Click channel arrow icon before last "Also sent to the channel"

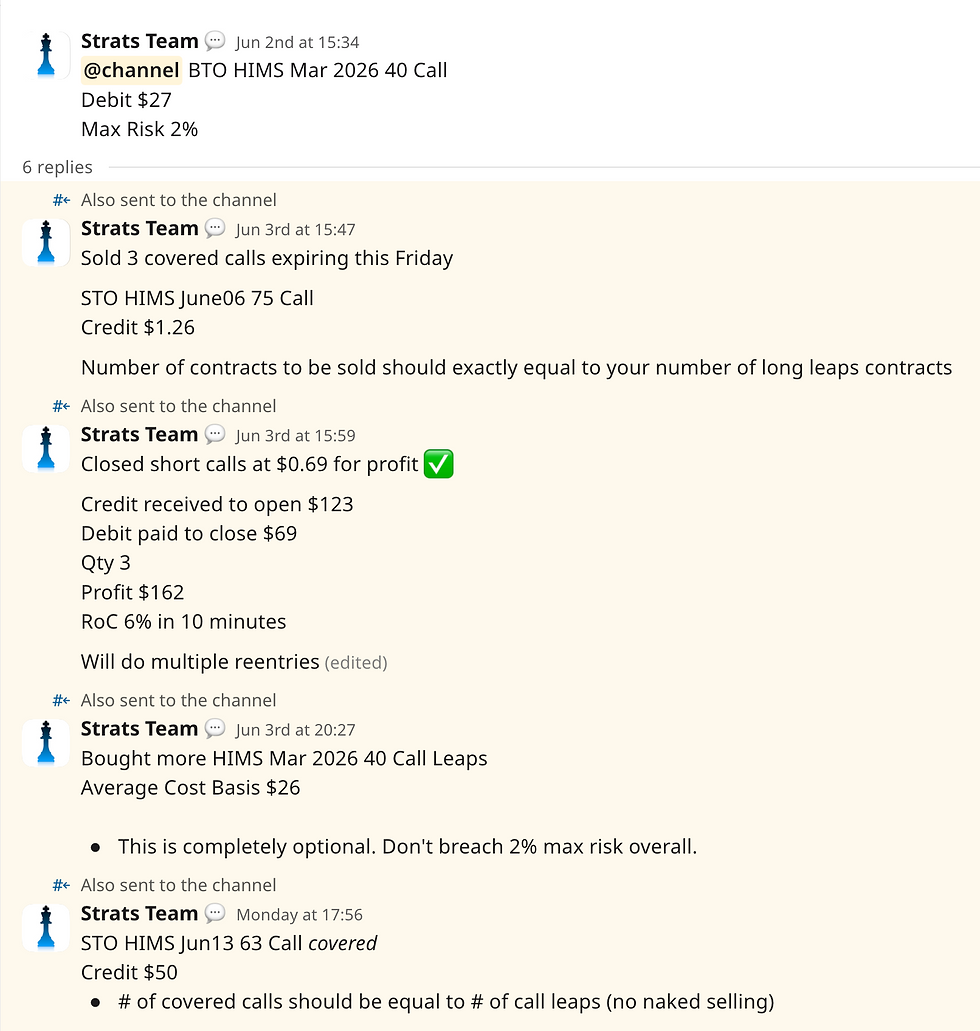tap(60, 885)
